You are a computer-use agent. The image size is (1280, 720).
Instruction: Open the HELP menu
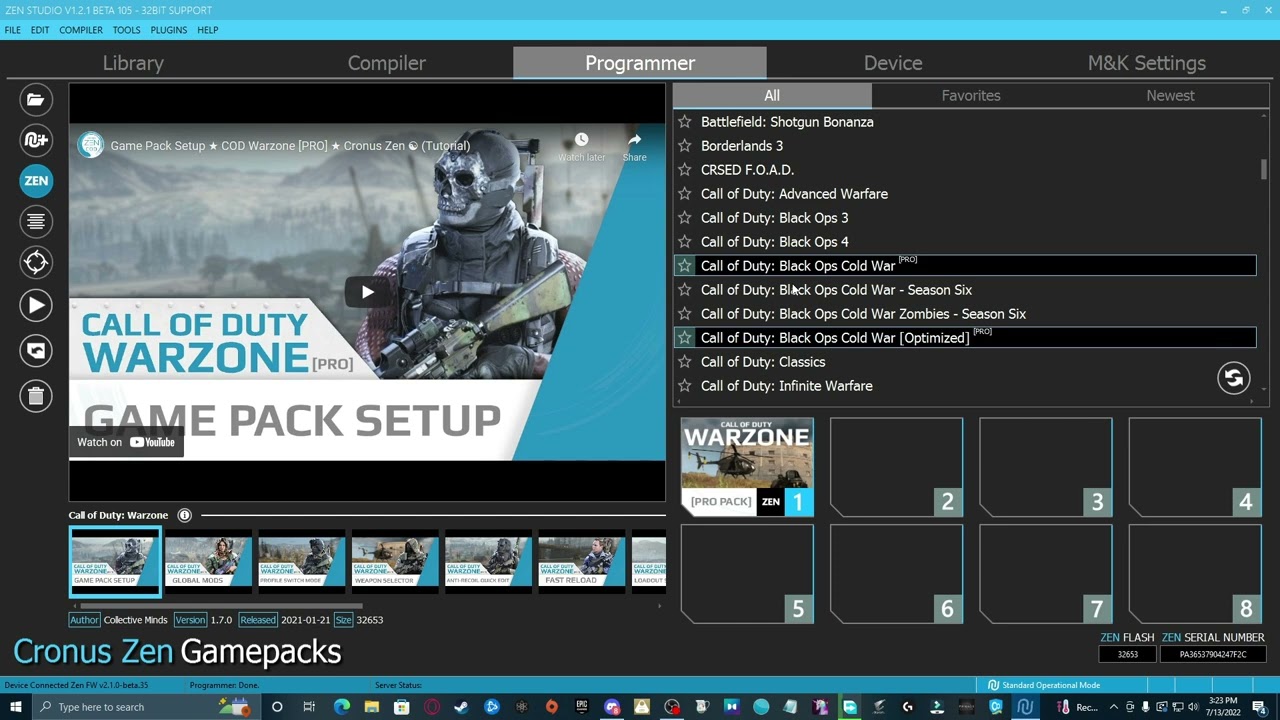208,30
